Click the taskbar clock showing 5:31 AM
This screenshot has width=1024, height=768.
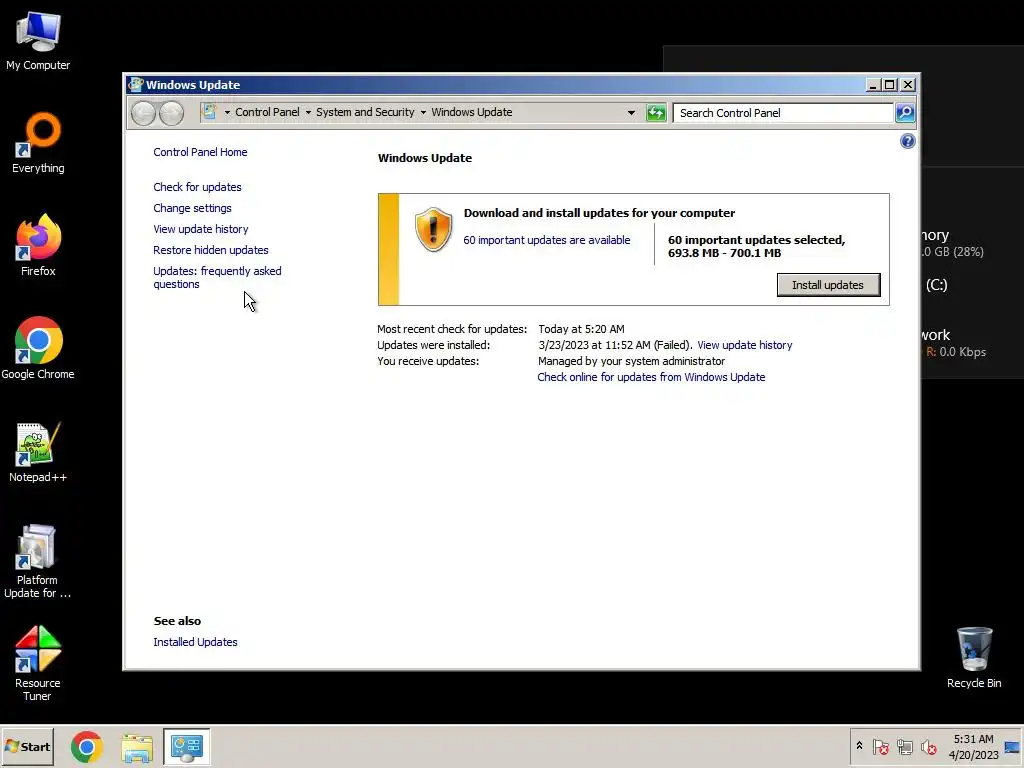click(x=973, y=746)
